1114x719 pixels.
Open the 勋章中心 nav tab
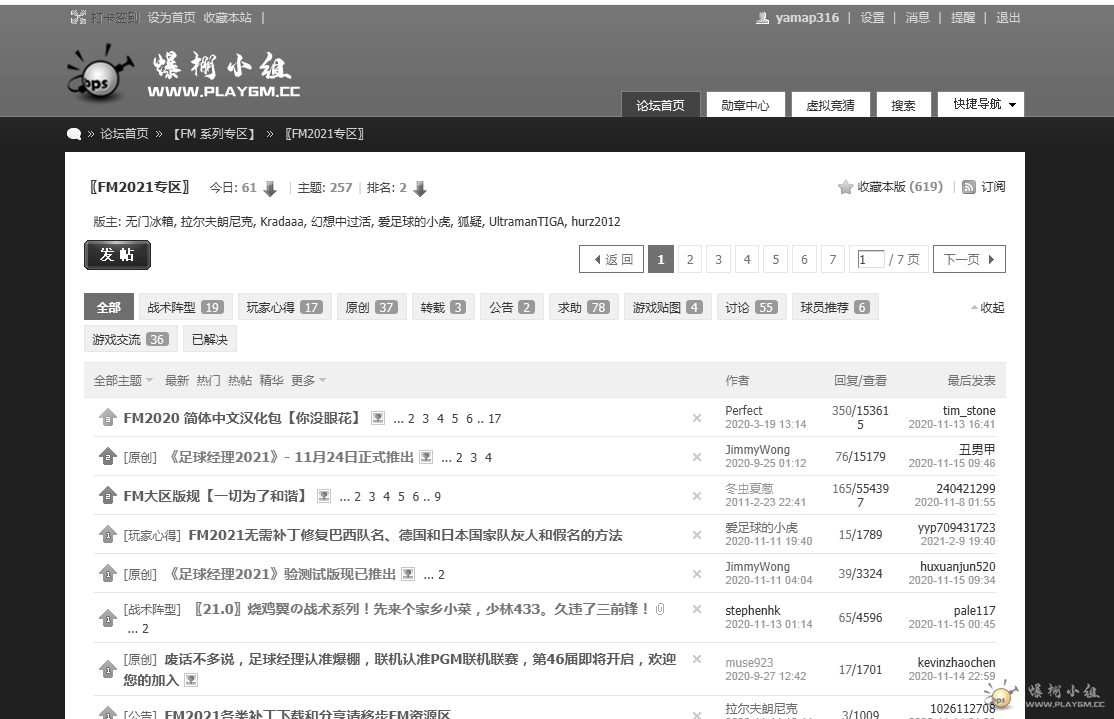[x=745, y=104]
